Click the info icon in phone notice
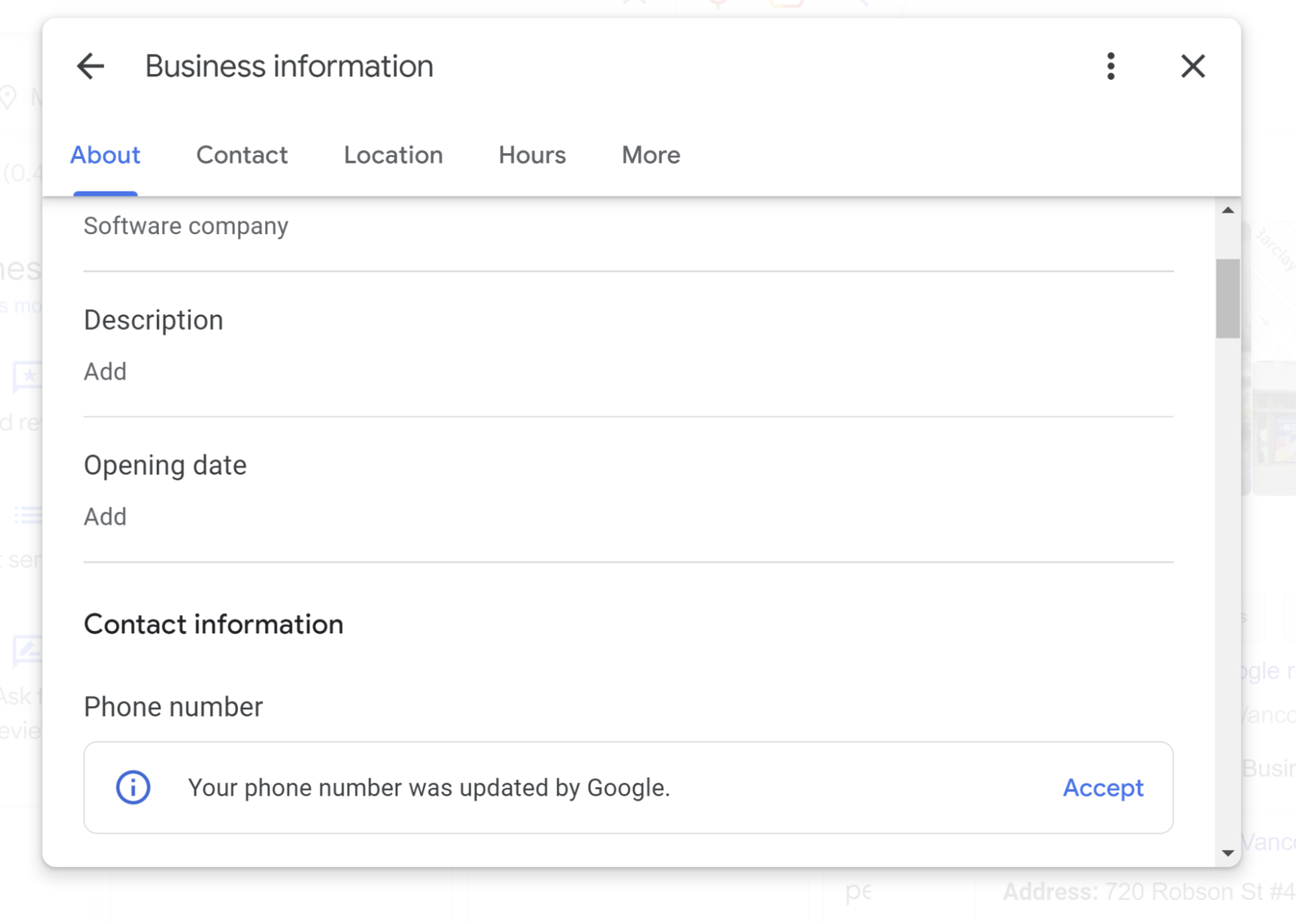Image resolution: width=1296 pixels, height=924 pixels. pyautogui.click(x=133, y=787)
